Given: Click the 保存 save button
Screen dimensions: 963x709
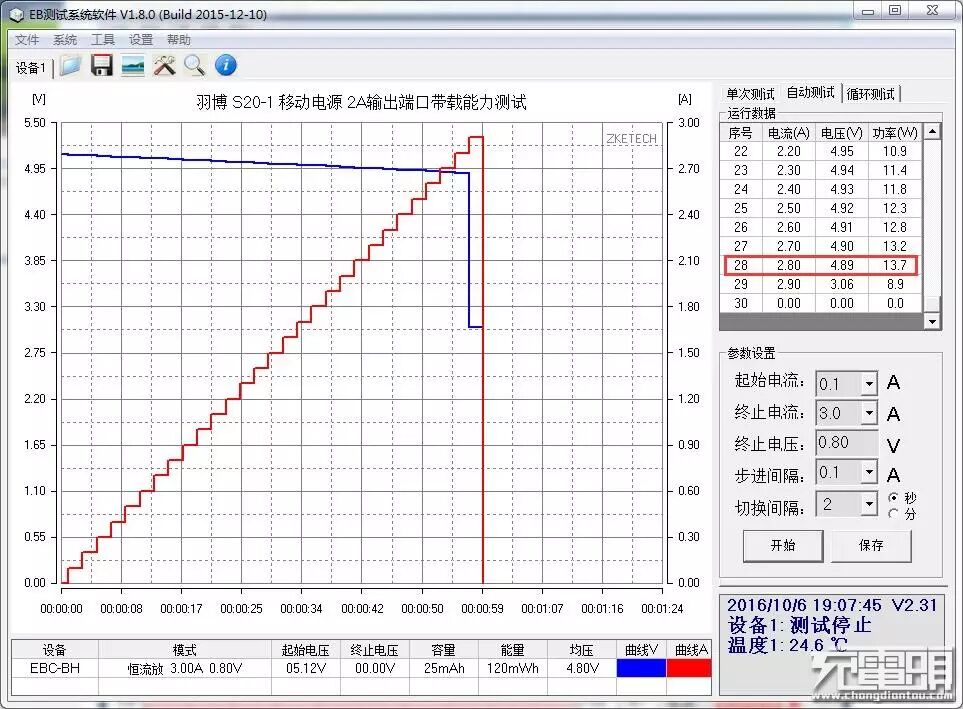Looking at the screenshot, I should click(x=871, y=546).
